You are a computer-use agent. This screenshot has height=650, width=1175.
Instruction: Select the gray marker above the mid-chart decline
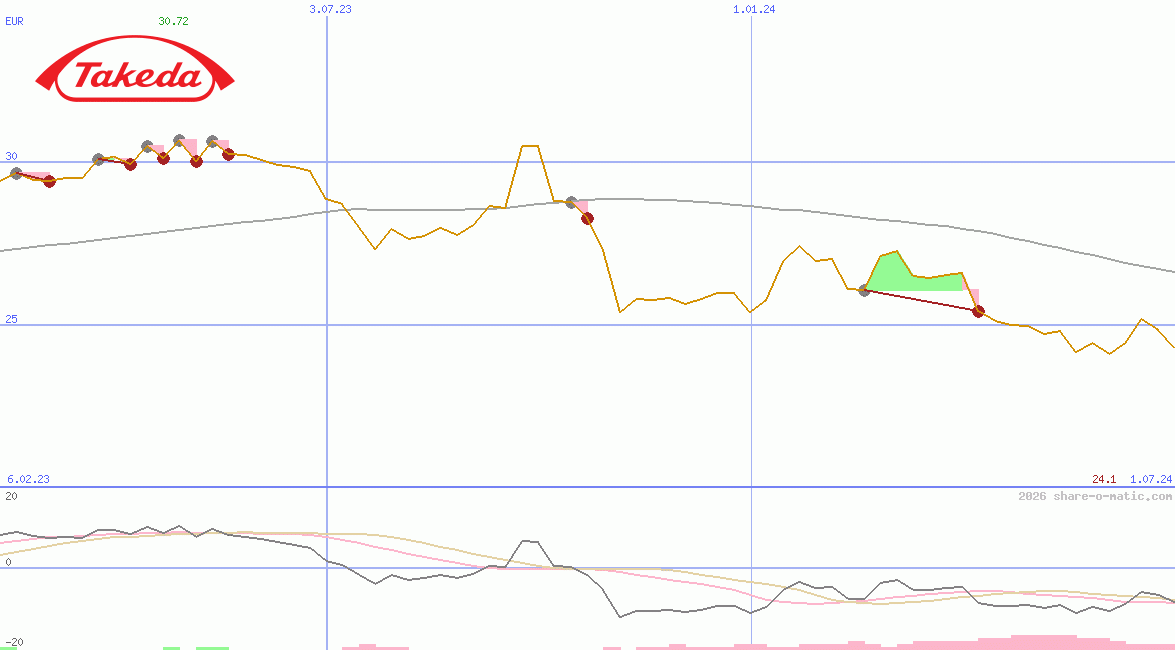coord(571,202)
